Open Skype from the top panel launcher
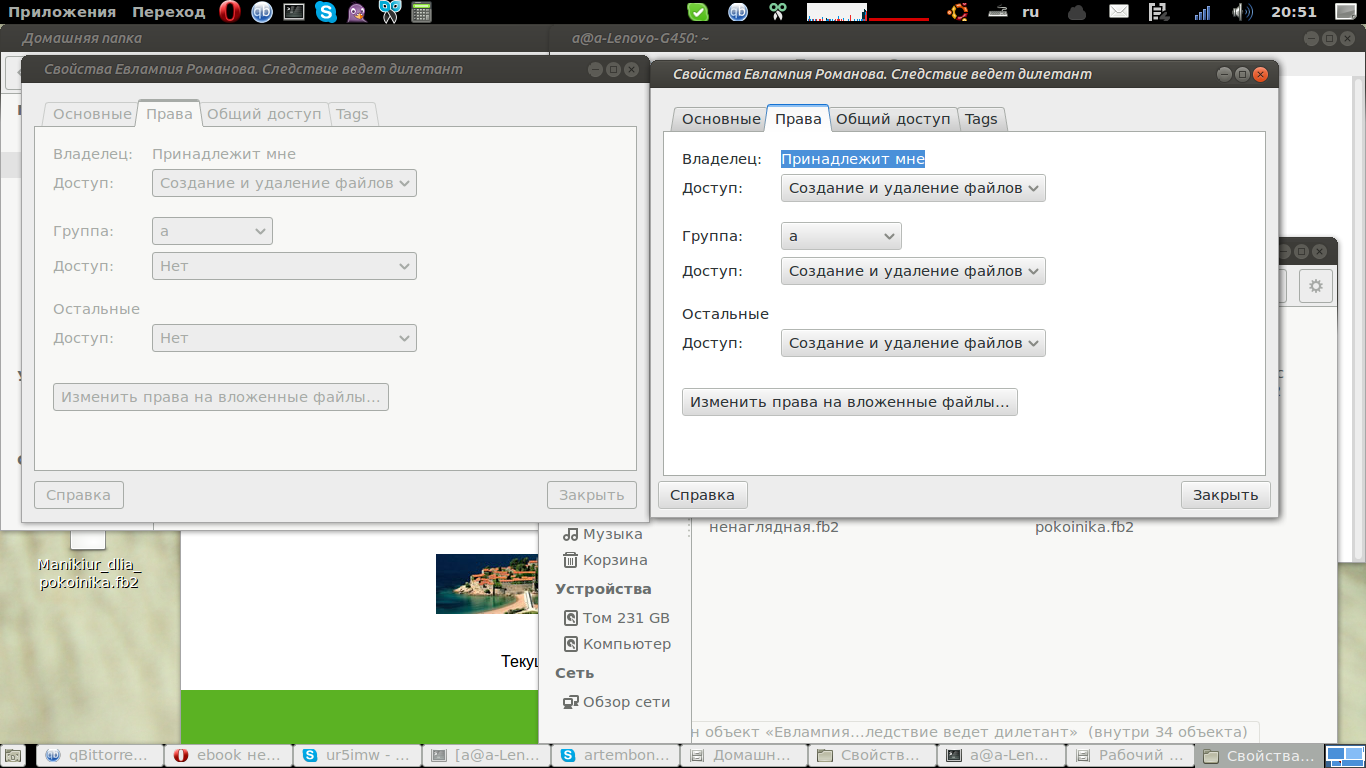The height and width of the screenshot is (768, 1366). pos(325,12)
